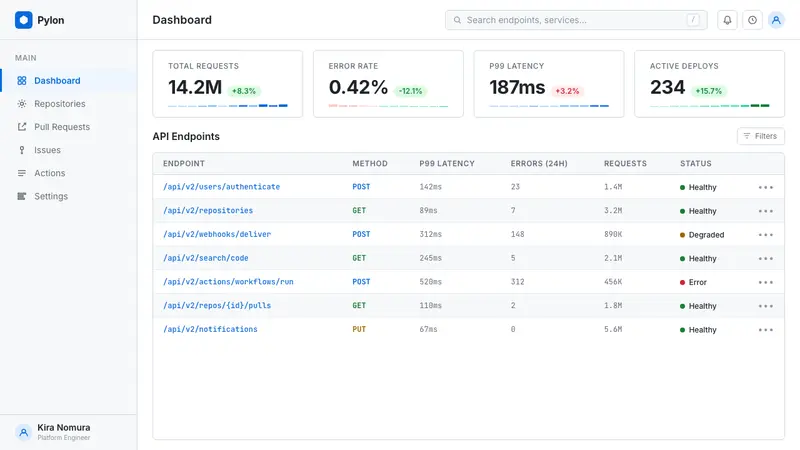Click the Active Deploys sparkline
800x450 pixels.
(709, 106)
